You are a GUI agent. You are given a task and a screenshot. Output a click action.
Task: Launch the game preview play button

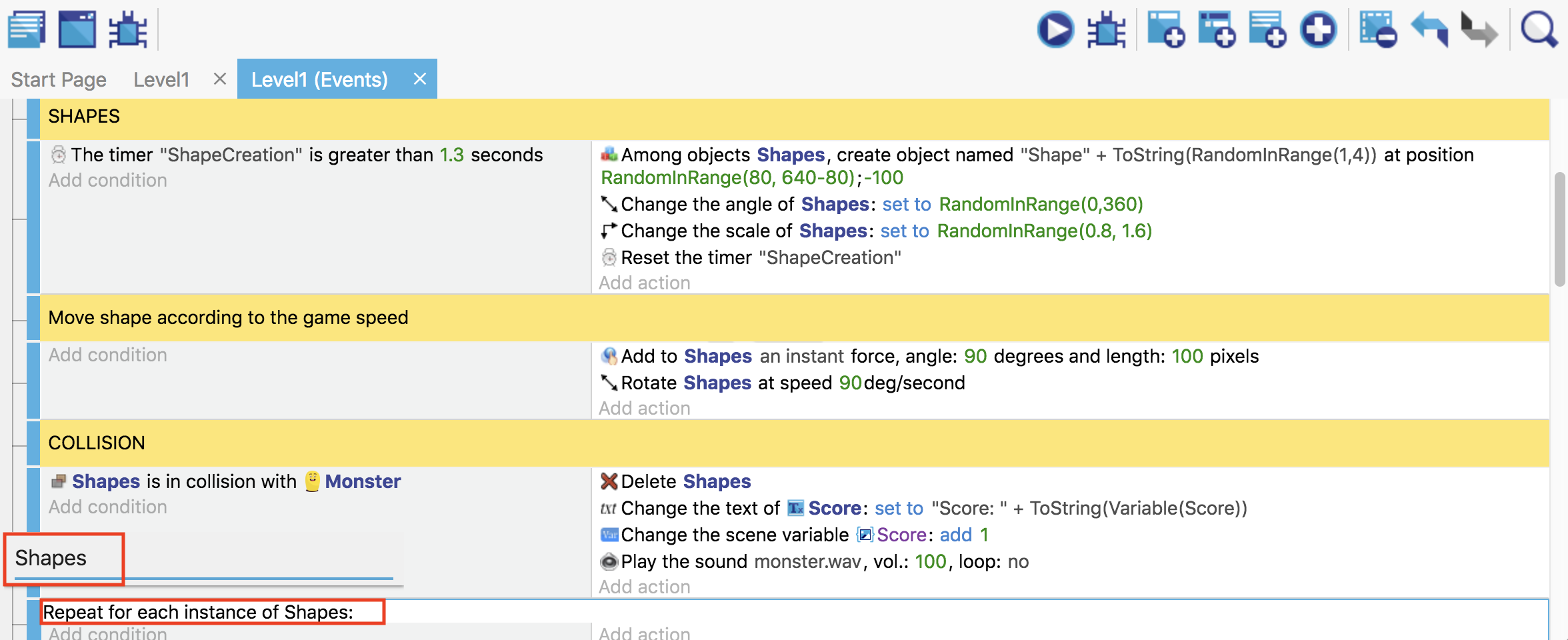(x=1055, y=30)
